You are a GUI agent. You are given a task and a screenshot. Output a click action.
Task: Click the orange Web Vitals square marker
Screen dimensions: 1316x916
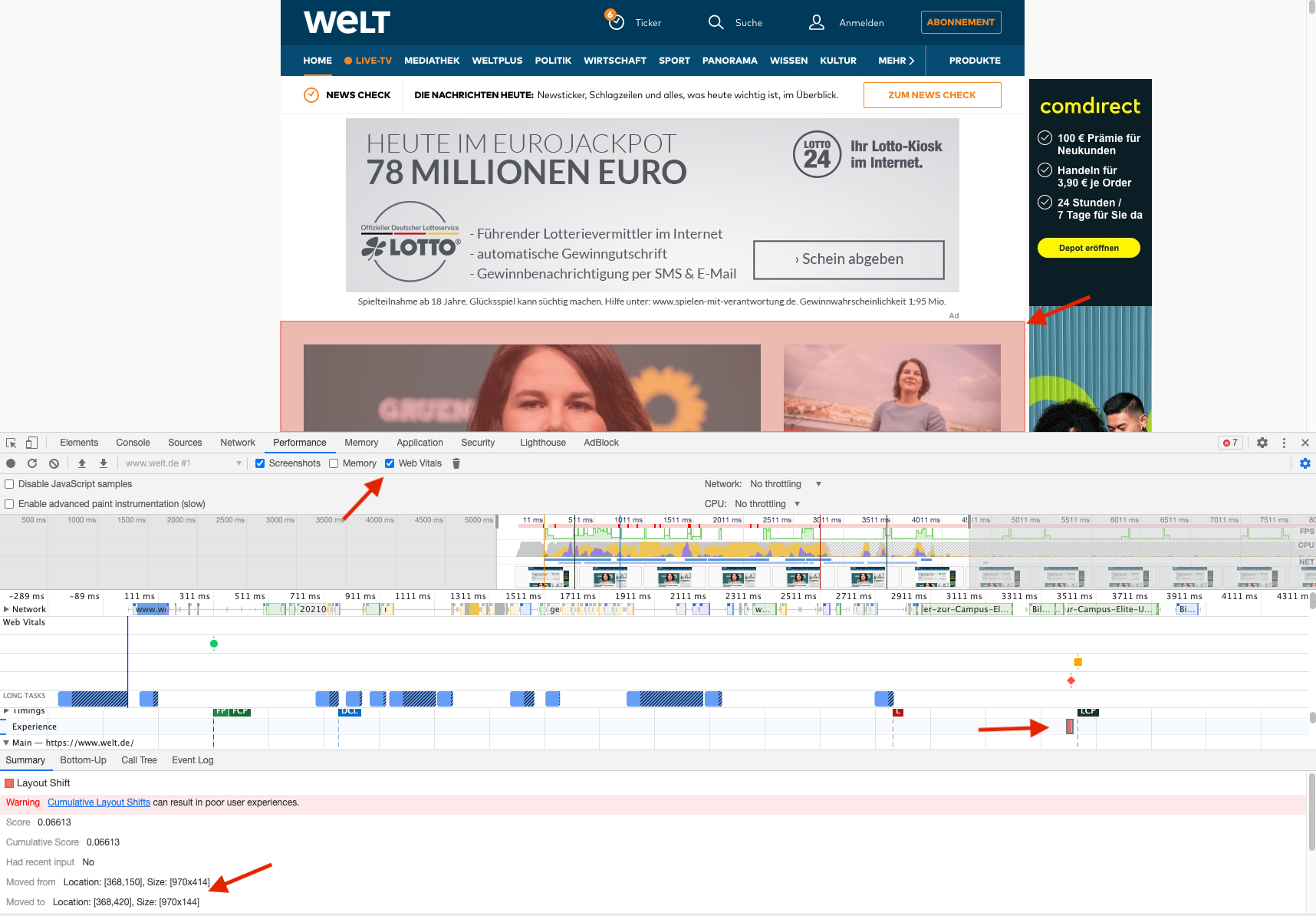tap(1078, 662)
